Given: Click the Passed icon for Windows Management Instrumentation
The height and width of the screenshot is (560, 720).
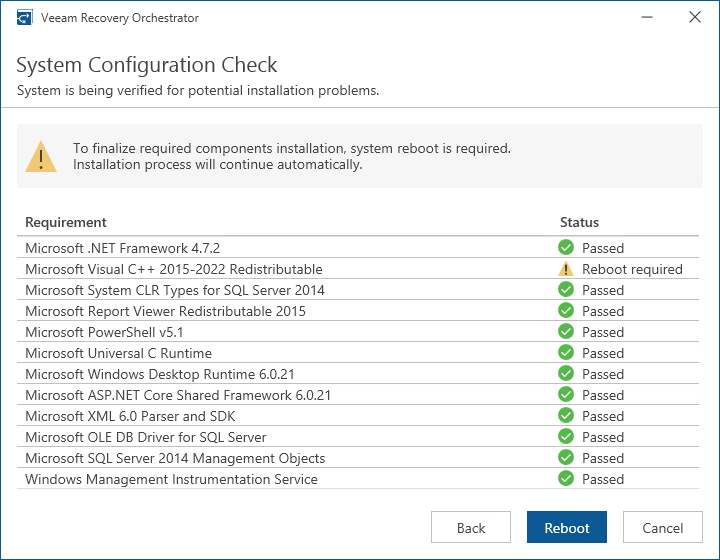Looking at the screenshot, I should click(566, 479).
